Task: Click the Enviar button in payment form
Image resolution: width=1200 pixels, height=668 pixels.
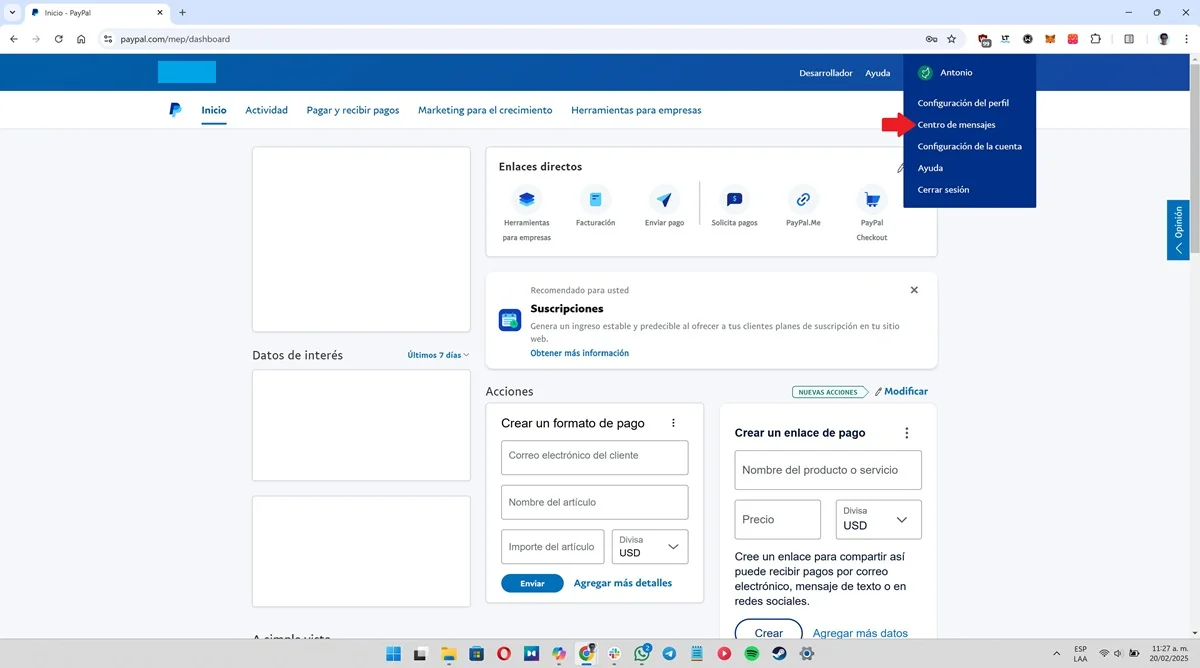Action: pyautogui.click(x=532, y=582)
